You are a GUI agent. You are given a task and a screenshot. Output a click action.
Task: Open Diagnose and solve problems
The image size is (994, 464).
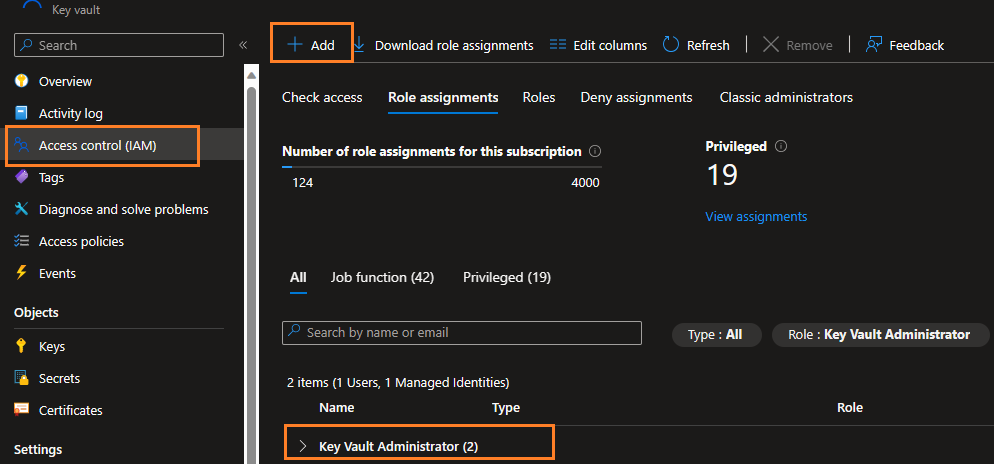pos(124,209)
